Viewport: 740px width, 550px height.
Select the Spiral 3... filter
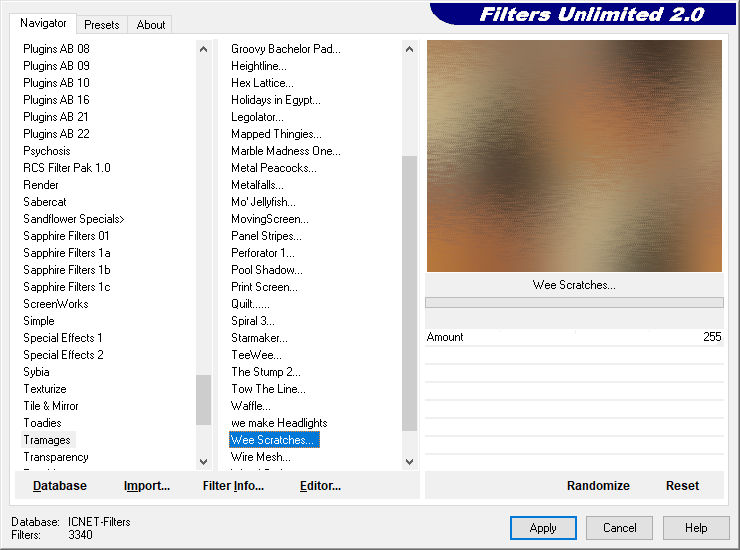(252, 321)
